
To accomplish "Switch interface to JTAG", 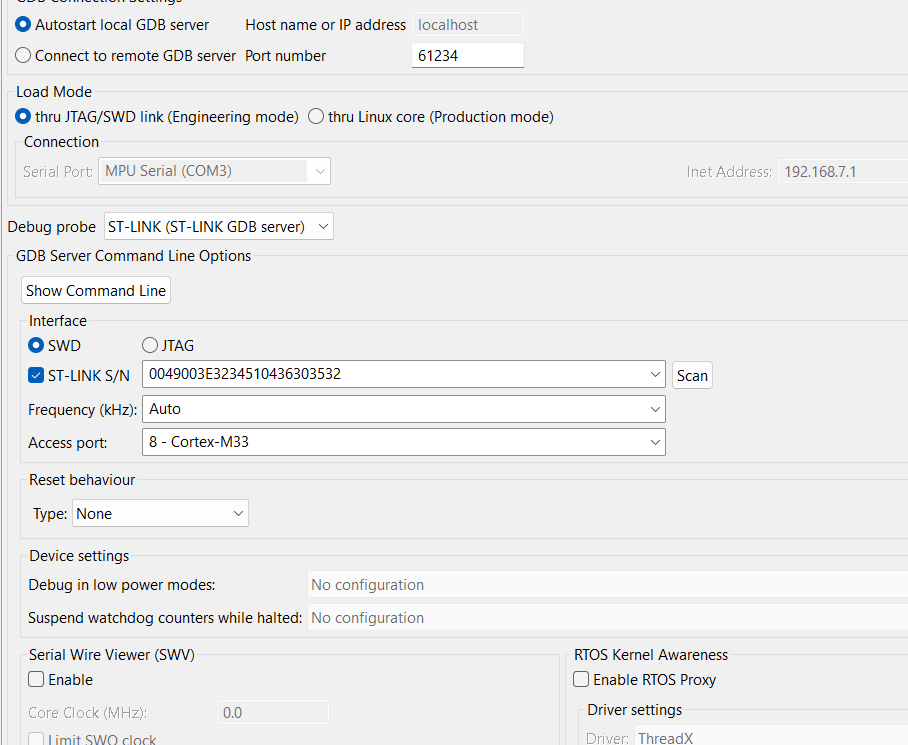I will [150, 346].
